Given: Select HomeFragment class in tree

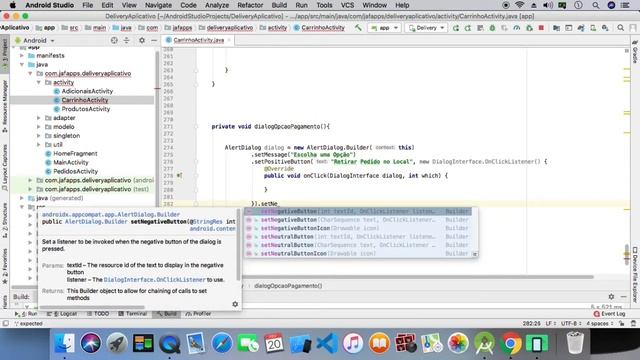Looking at the screenshot, I should click(75, 153).
